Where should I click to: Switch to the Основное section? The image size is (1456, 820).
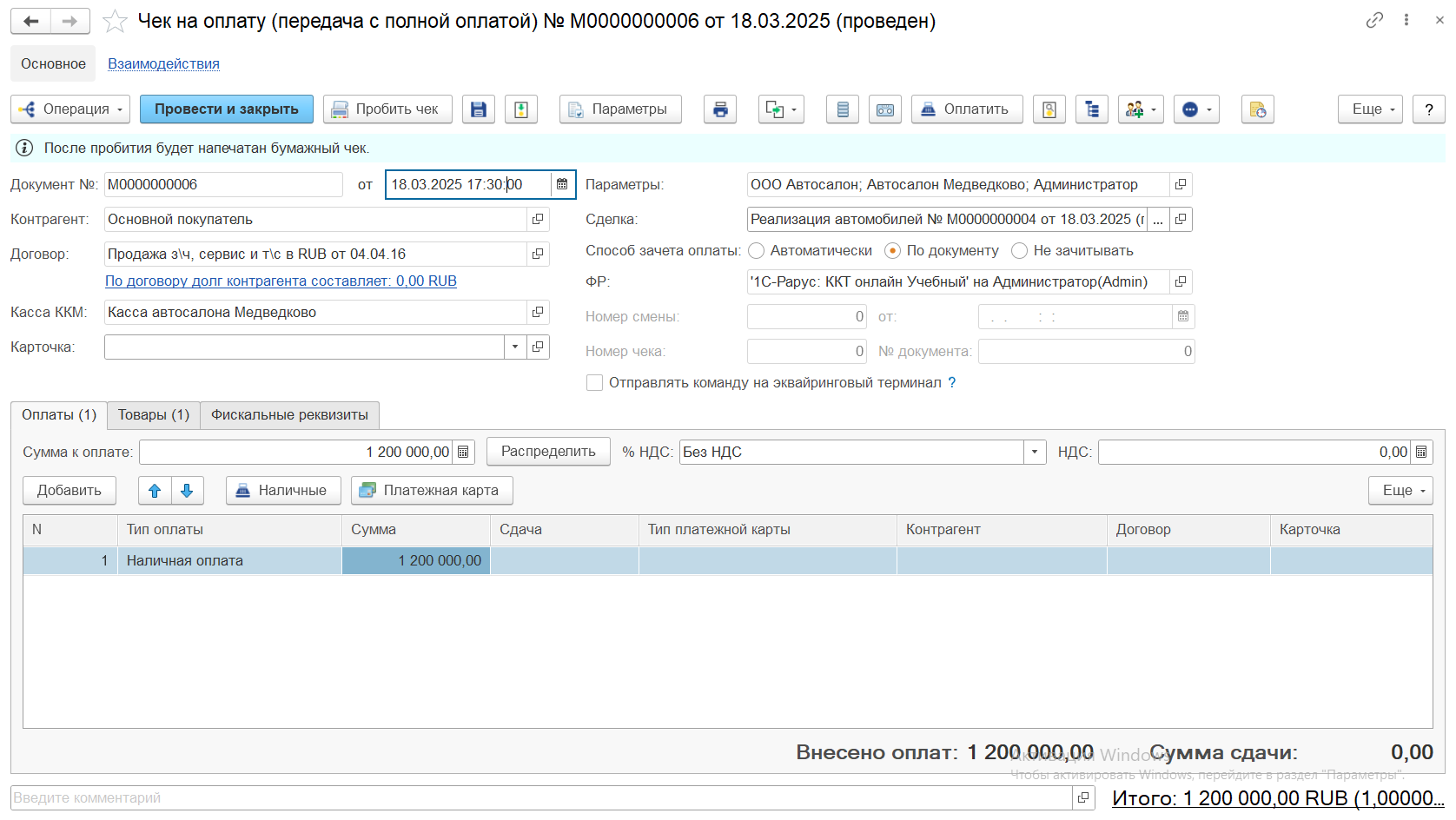click(x=53, y=63)
